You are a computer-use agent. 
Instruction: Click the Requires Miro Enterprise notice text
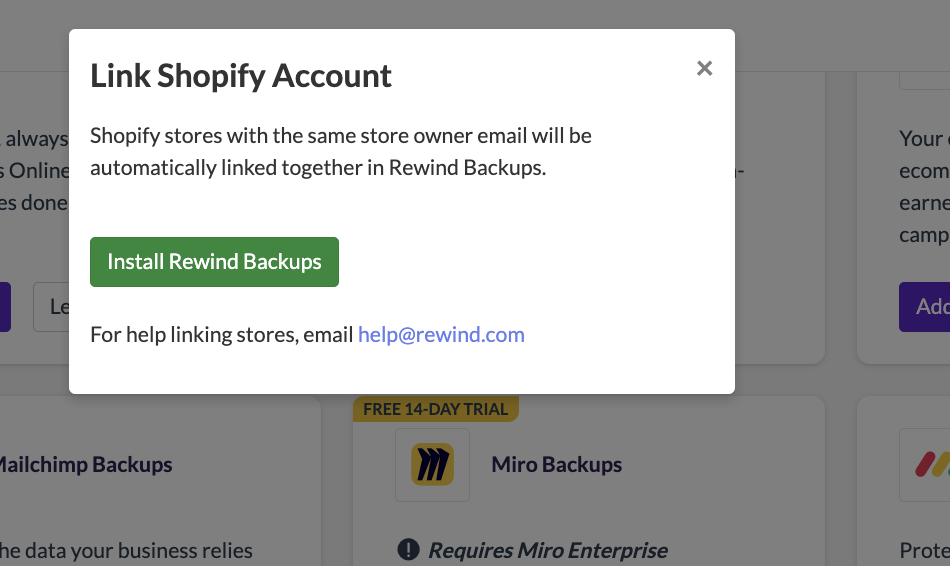click(x=547, y=550)
